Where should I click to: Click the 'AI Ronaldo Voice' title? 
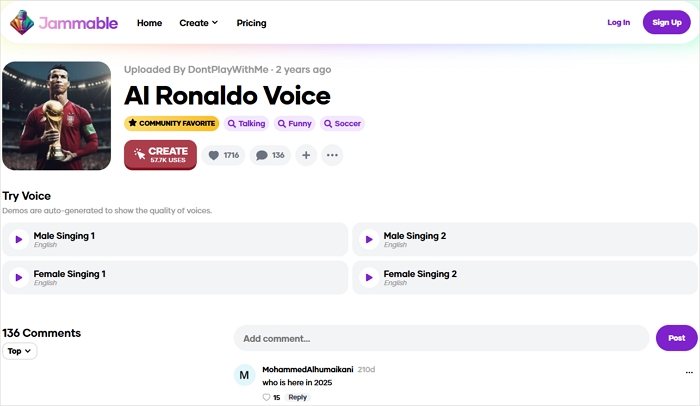[x=227, y=96]
